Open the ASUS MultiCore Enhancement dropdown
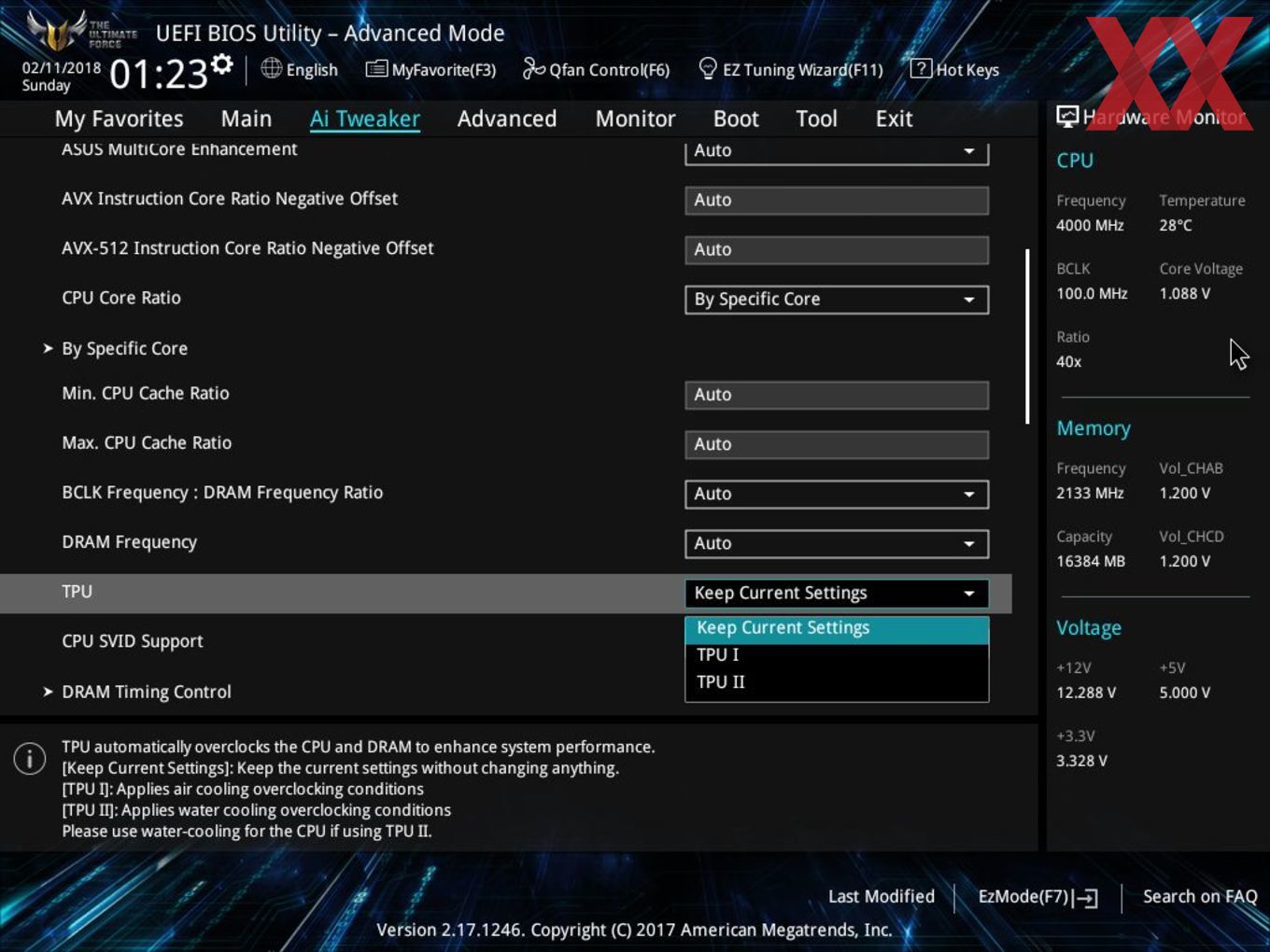The image size is (1270, 952). 837,151
